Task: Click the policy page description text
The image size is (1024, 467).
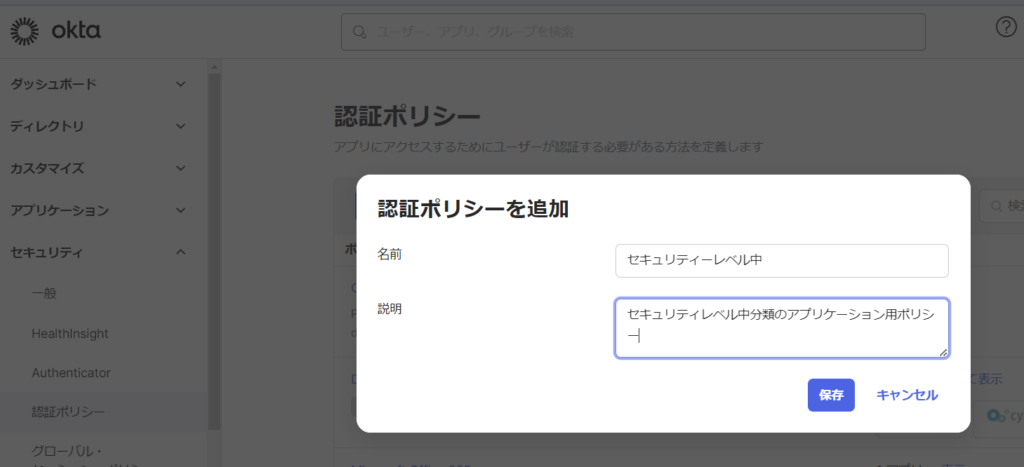Action: (548, 147)
